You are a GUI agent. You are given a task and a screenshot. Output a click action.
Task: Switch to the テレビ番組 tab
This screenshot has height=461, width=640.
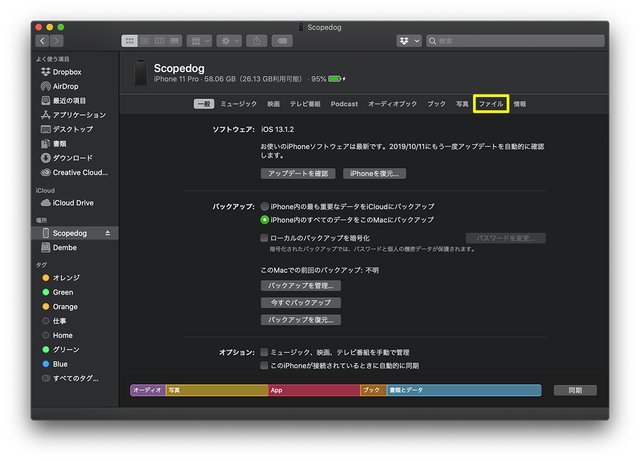[x=305, y=104]
